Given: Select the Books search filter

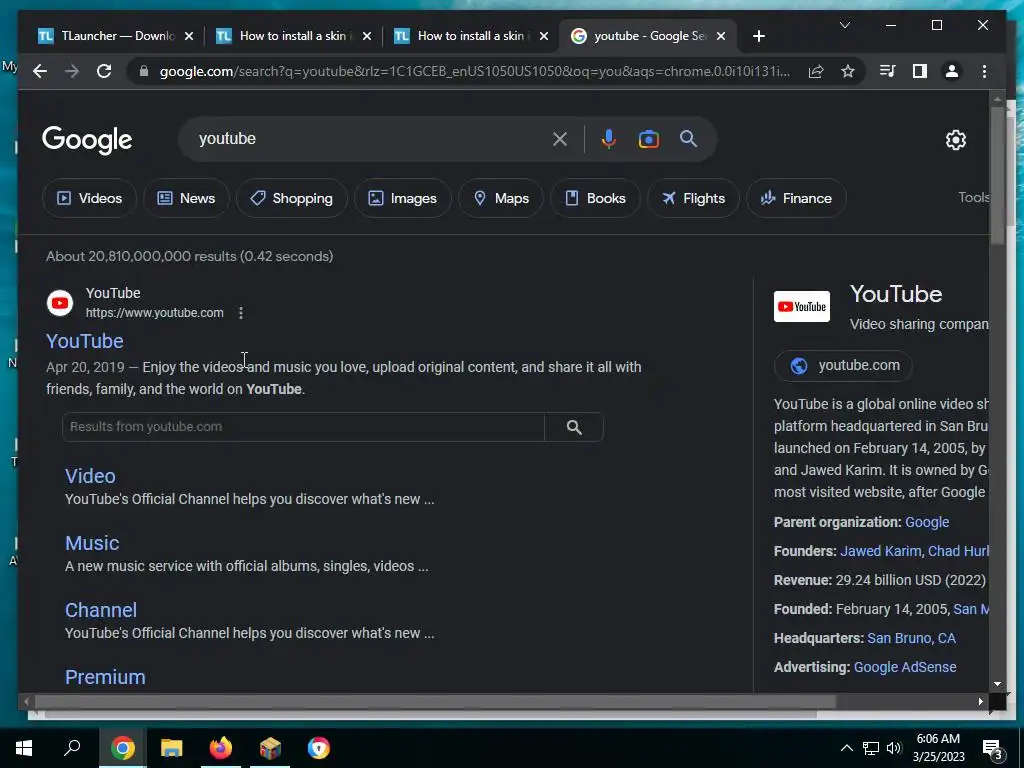Looking at the screenshot, I should coord(595,198).
